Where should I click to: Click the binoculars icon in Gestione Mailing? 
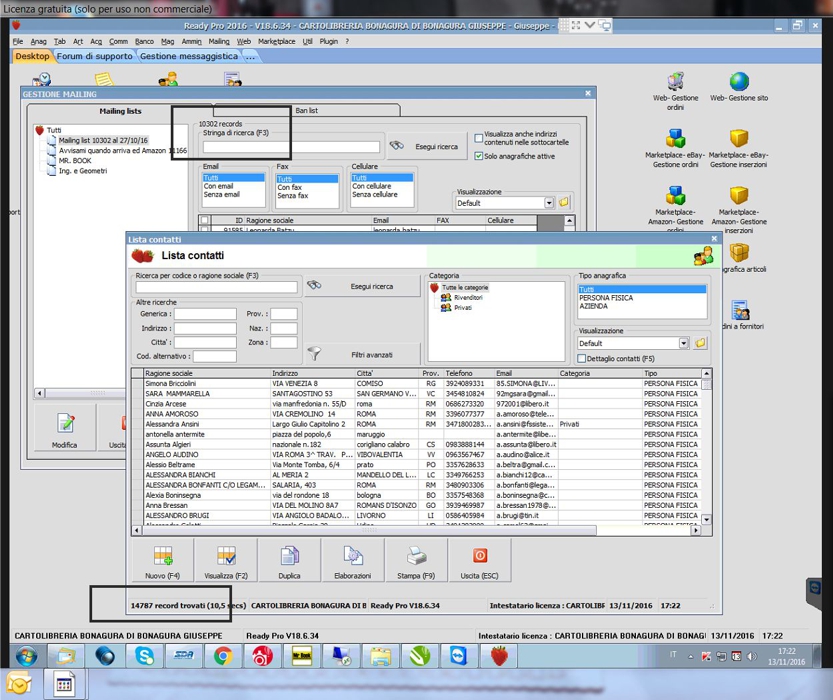[x=397, y=145]
